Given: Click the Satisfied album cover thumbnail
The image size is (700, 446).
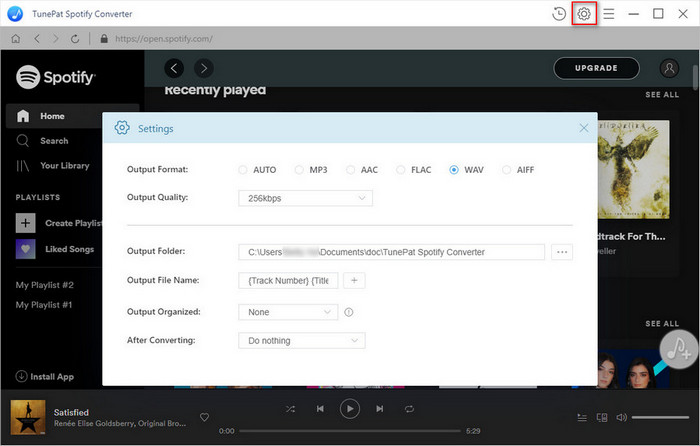Looking at the screenshot, I should coord(28,417).
